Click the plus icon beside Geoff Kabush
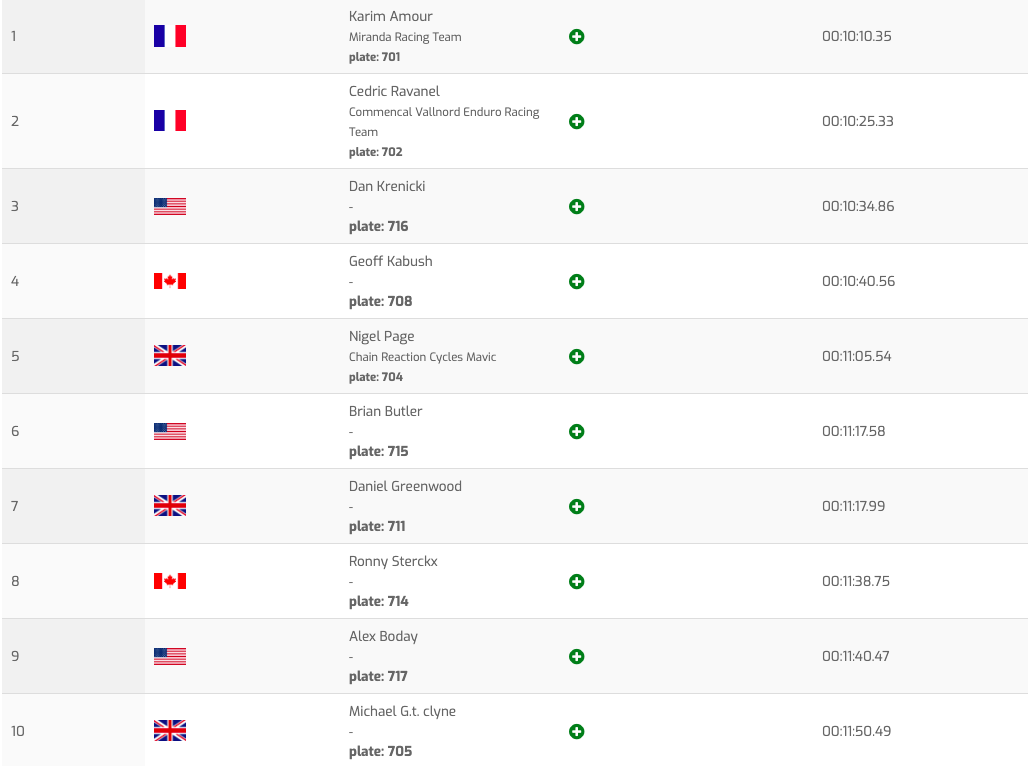 point(576,282)
